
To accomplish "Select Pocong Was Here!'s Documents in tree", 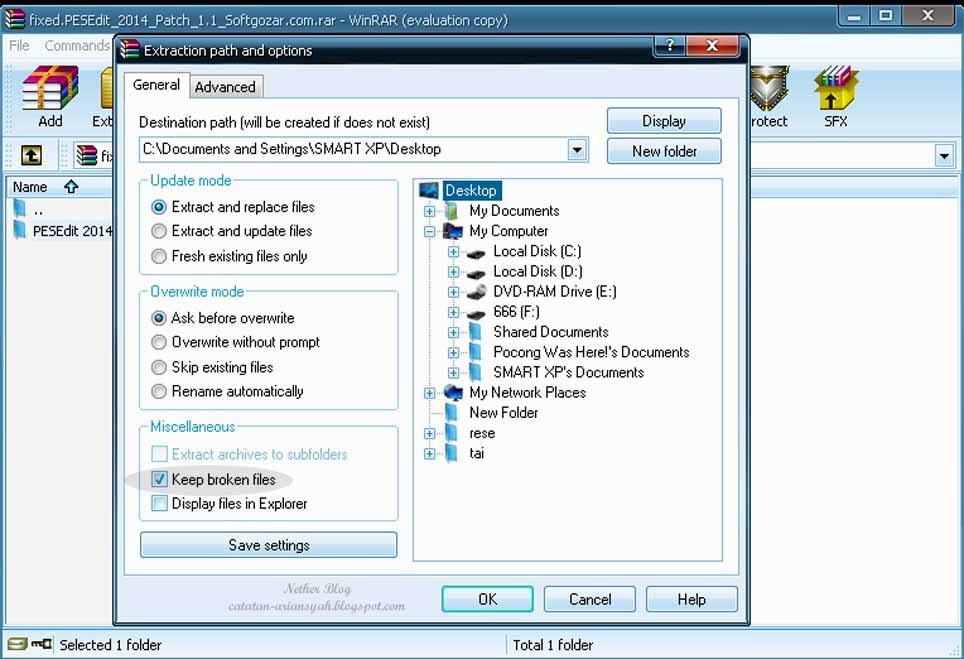I will [x=591, y=352].
